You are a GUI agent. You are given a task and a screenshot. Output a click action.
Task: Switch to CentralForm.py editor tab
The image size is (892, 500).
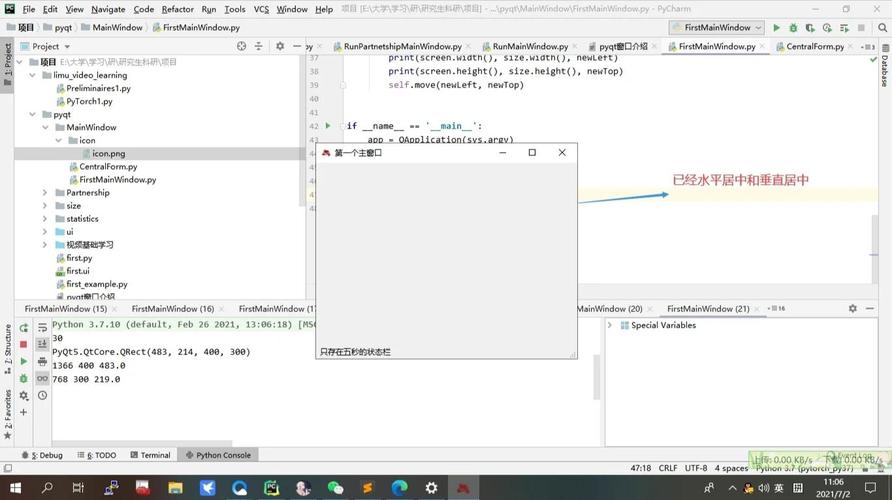click(815, 46)
